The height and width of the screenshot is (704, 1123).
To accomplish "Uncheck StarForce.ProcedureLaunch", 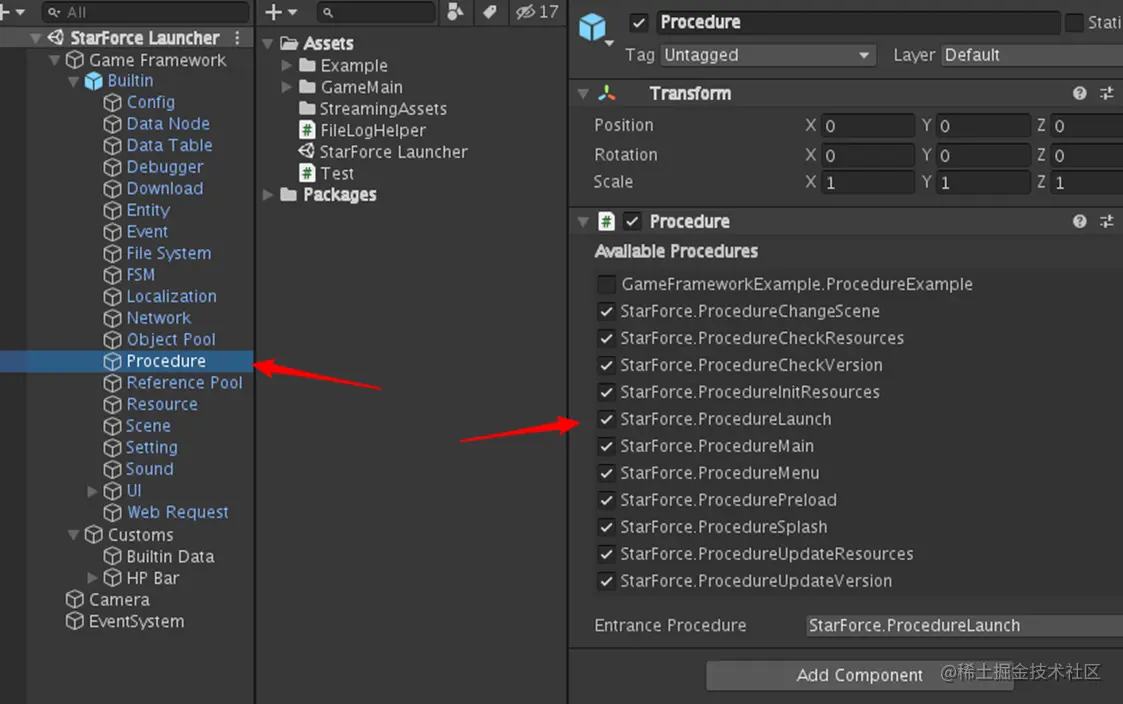I will click(x=607, y=419).
